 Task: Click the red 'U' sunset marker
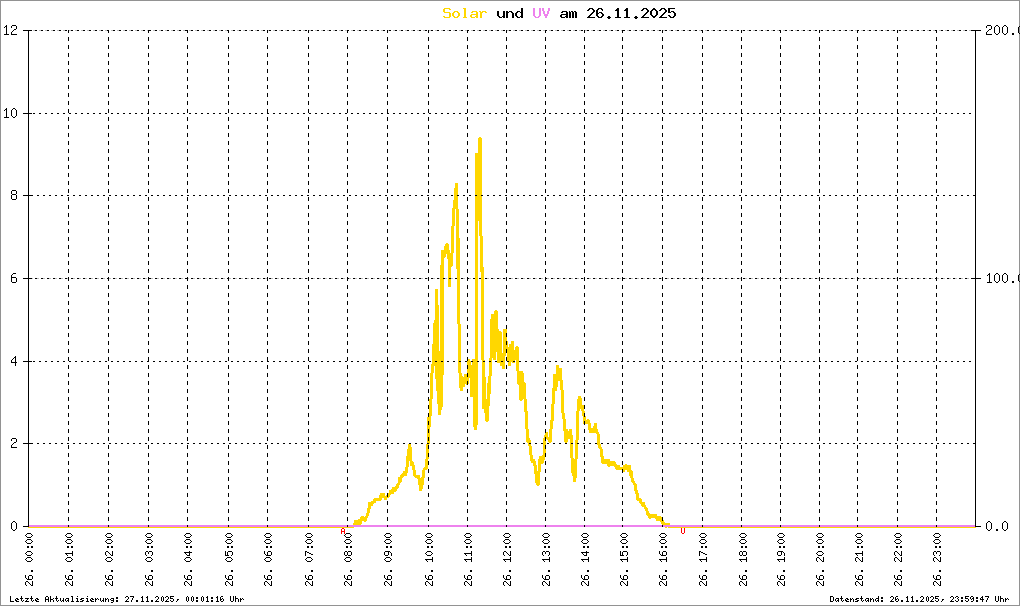click(682, 531)
